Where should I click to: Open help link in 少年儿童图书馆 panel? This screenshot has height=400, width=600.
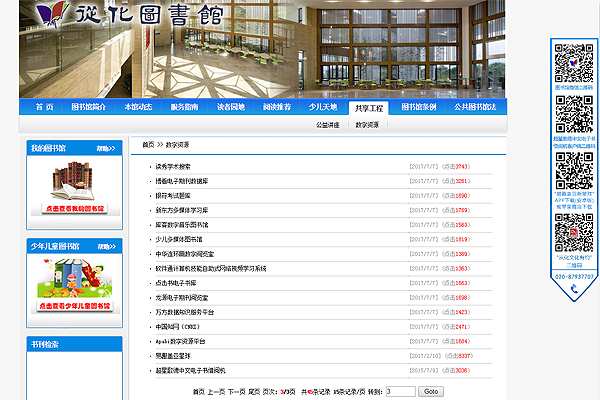104,246
